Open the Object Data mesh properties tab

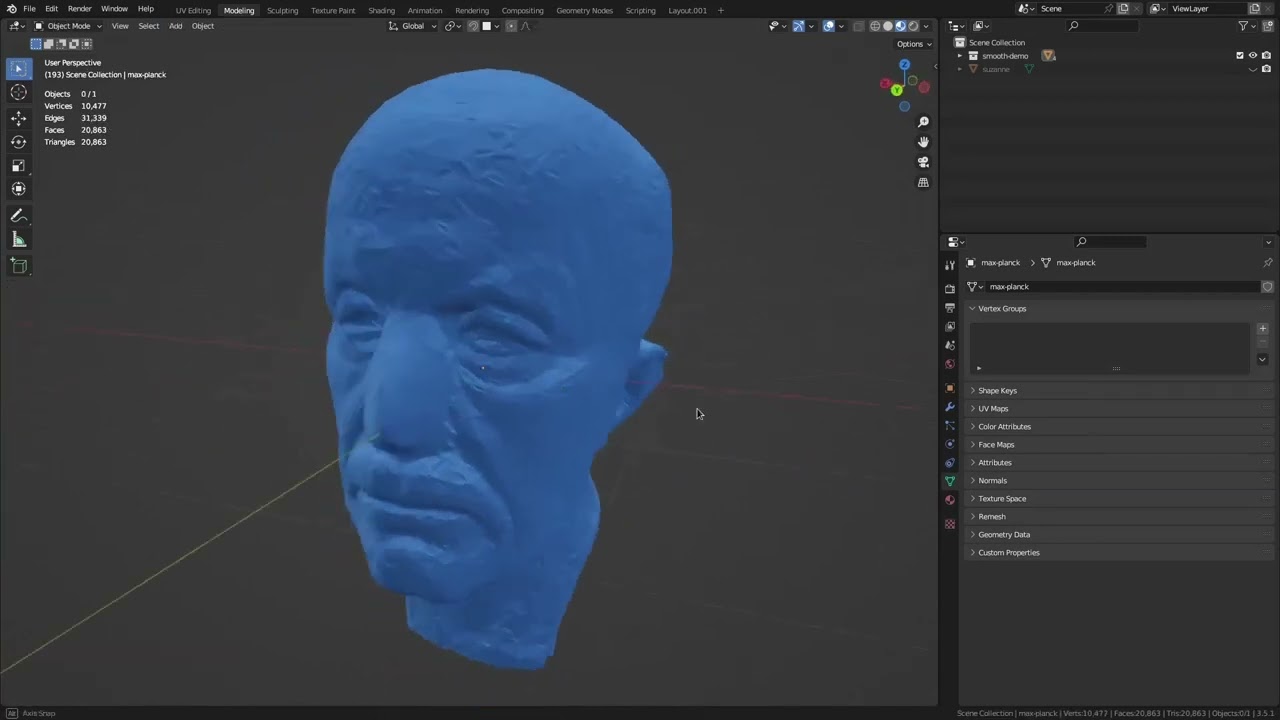(x=950, y=481)
